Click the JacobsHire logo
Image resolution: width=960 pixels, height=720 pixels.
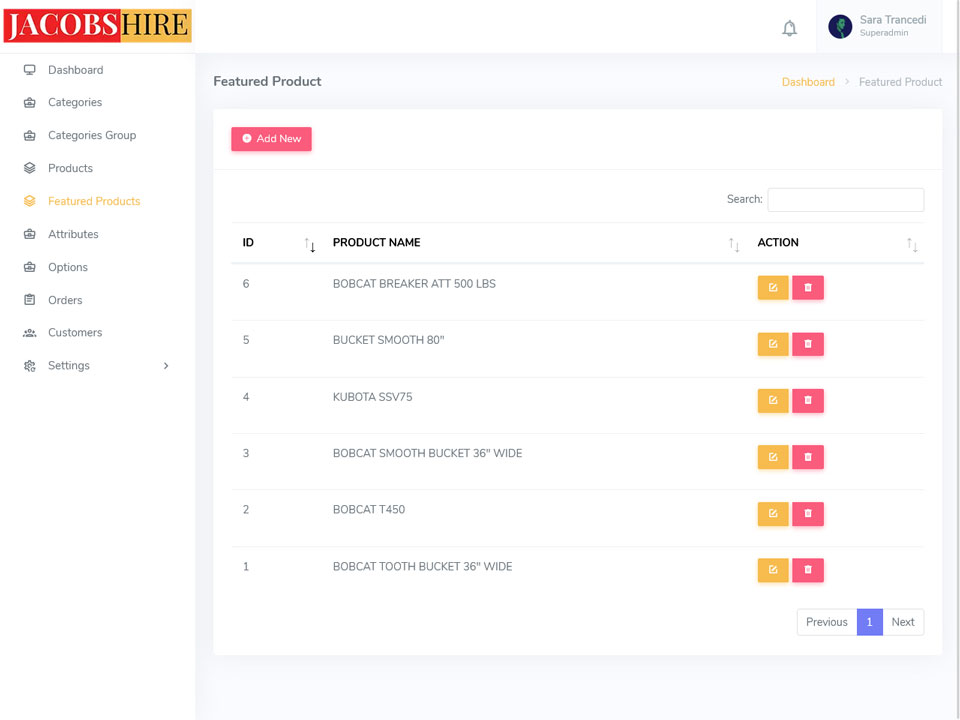(x=97, y=26)
